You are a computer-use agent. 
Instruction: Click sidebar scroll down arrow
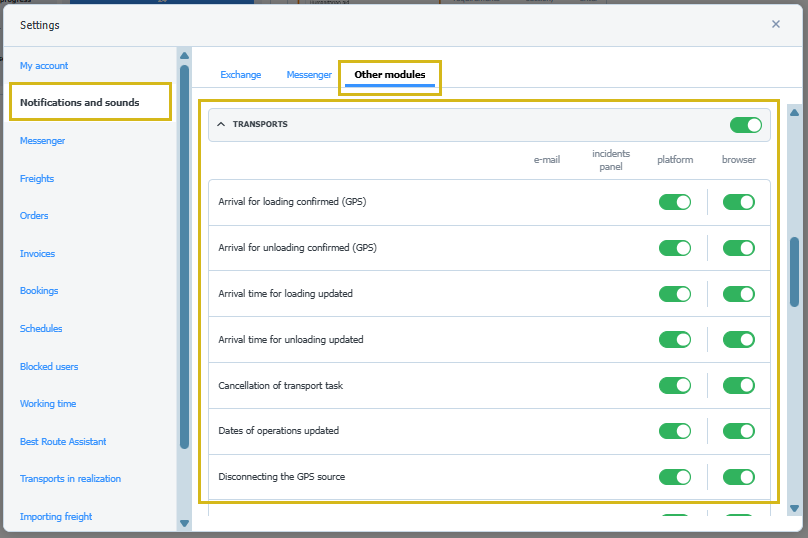pyautogui.click(x=184, y=522)
